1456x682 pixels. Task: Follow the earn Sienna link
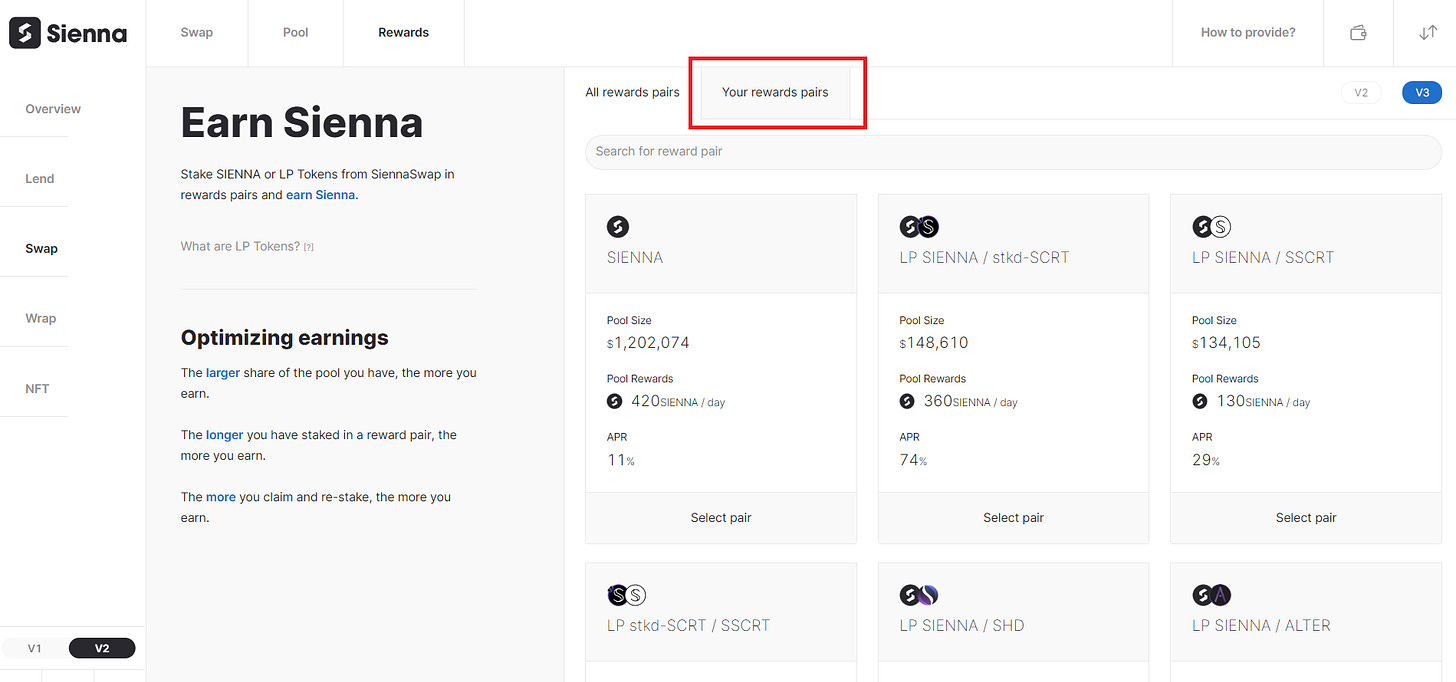(x=321, y=195)
